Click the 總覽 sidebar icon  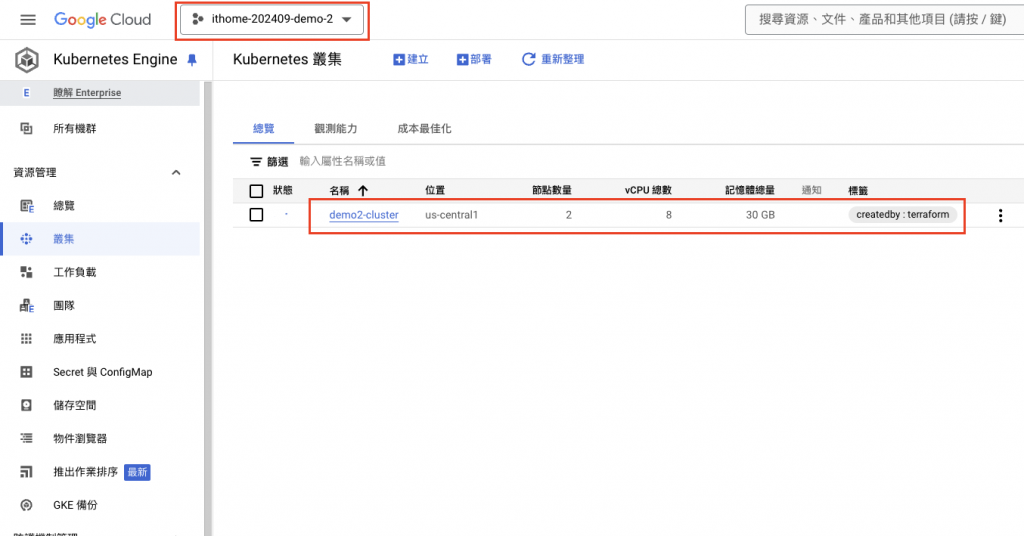pos(26,206)
